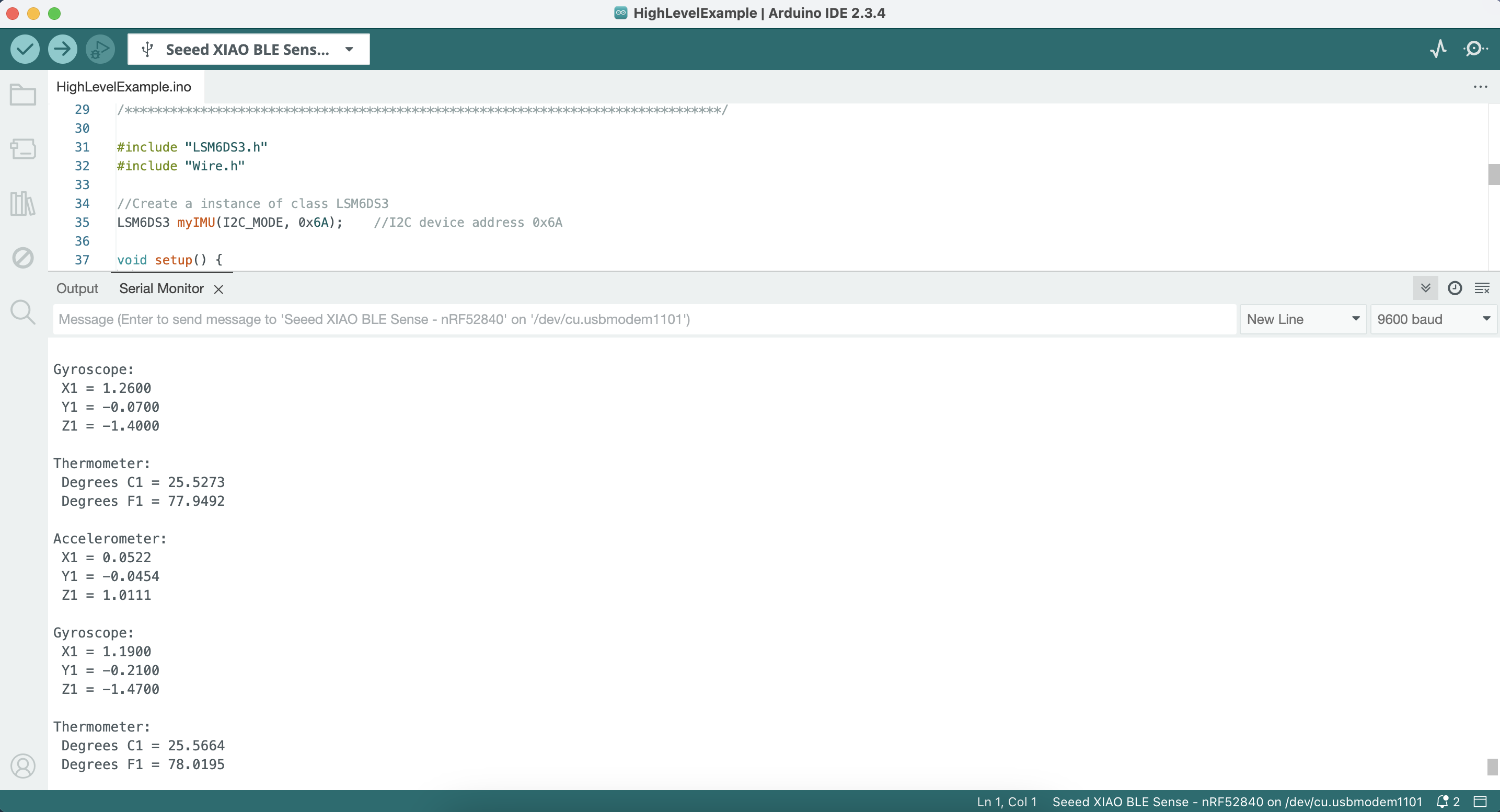Open the Boards Manager sidebar icon
Viewport: 1500px width, 812px height.
tap(22, 149)
